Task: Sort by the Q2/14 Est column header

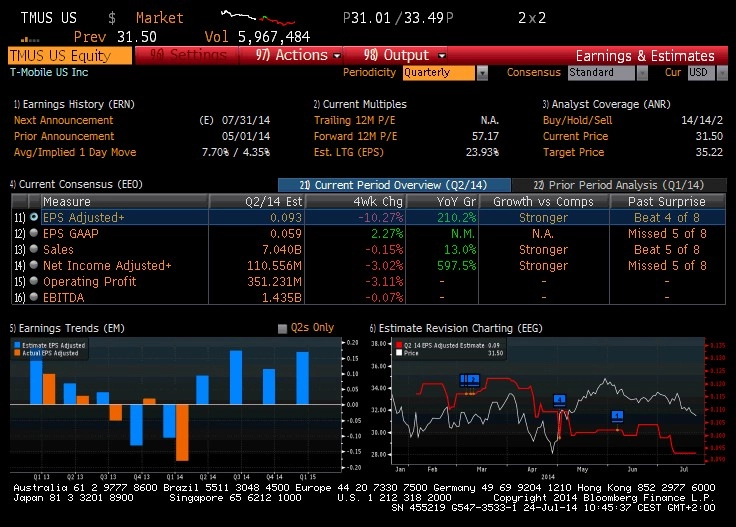Action: (257, 201)
